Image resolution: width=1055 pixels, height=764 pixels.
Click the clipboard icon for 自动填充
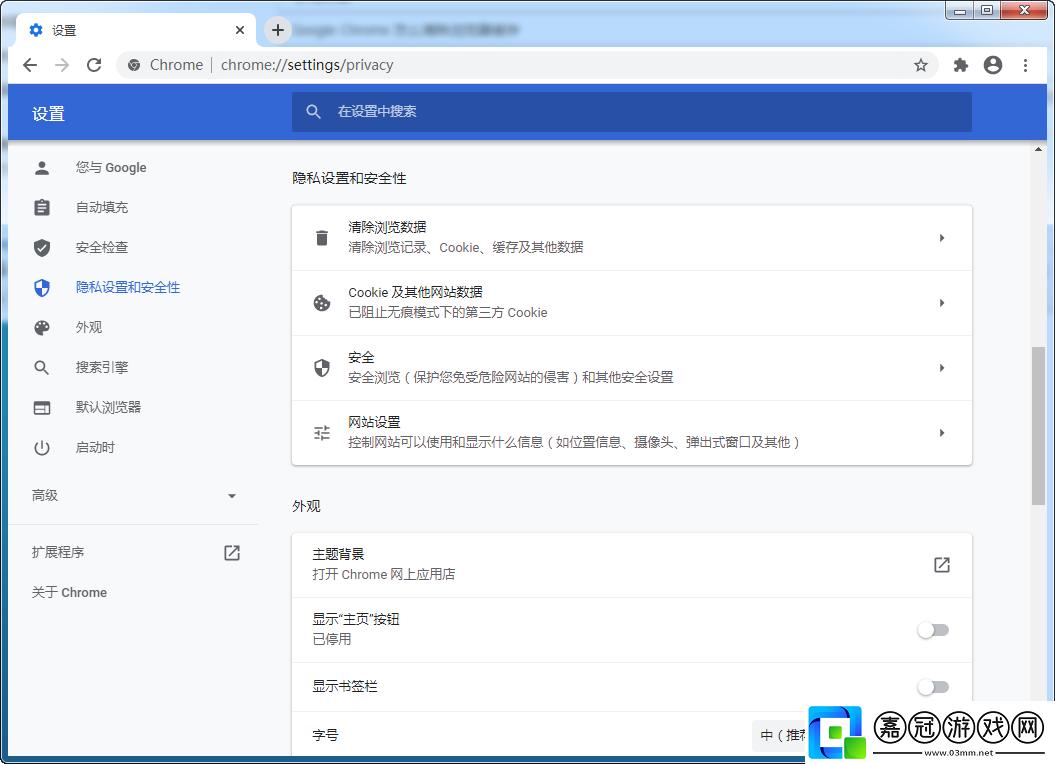pos(42,207)
